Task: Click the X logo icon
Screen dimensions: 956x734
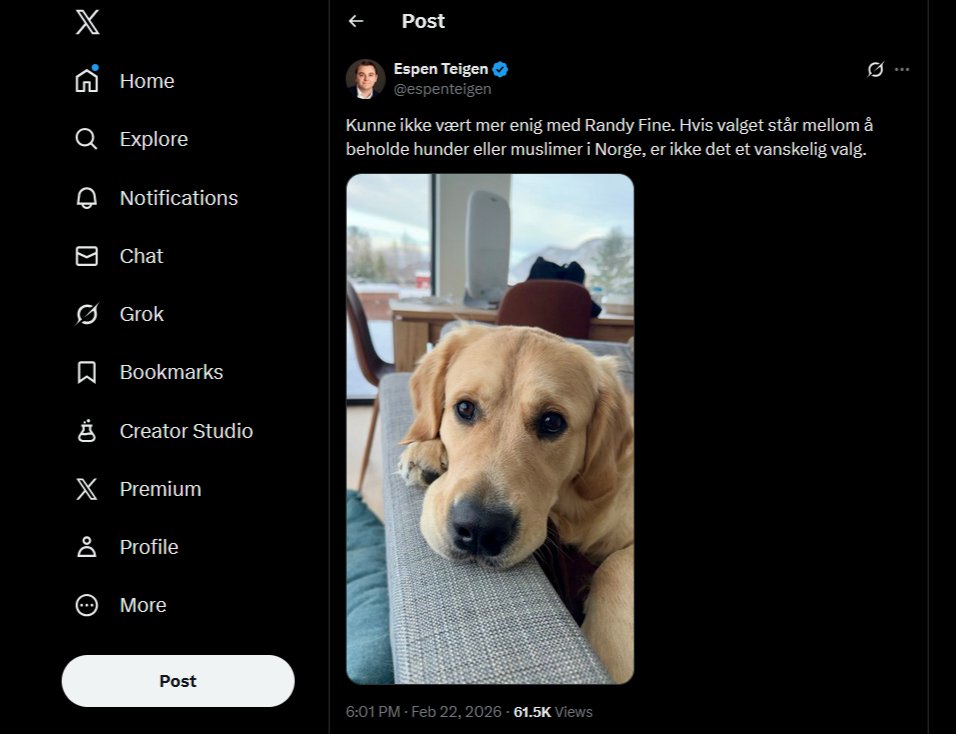Action: [87, 22]
